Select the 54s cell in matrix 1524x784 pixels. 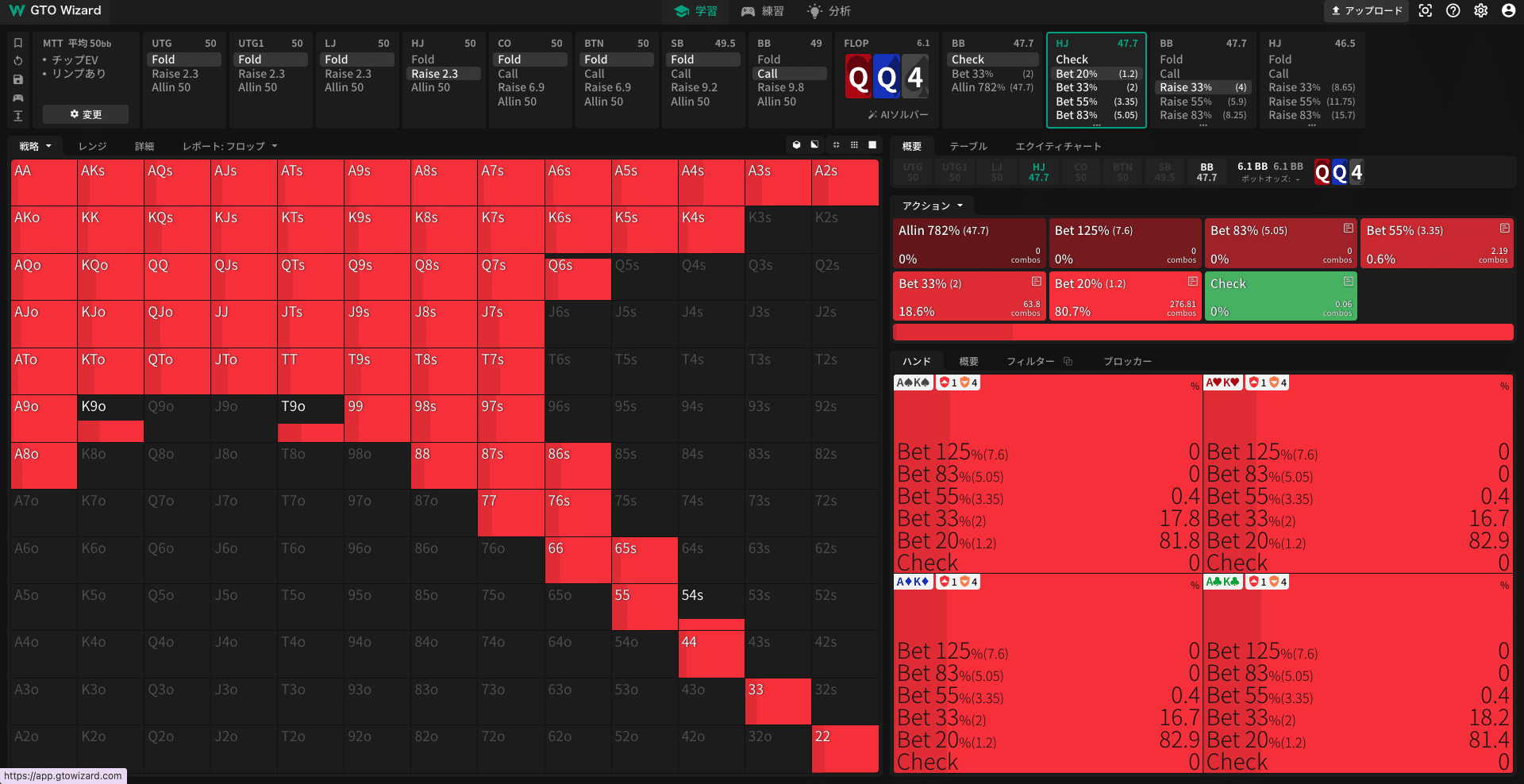pyautogui.click(x=711, y=607)
